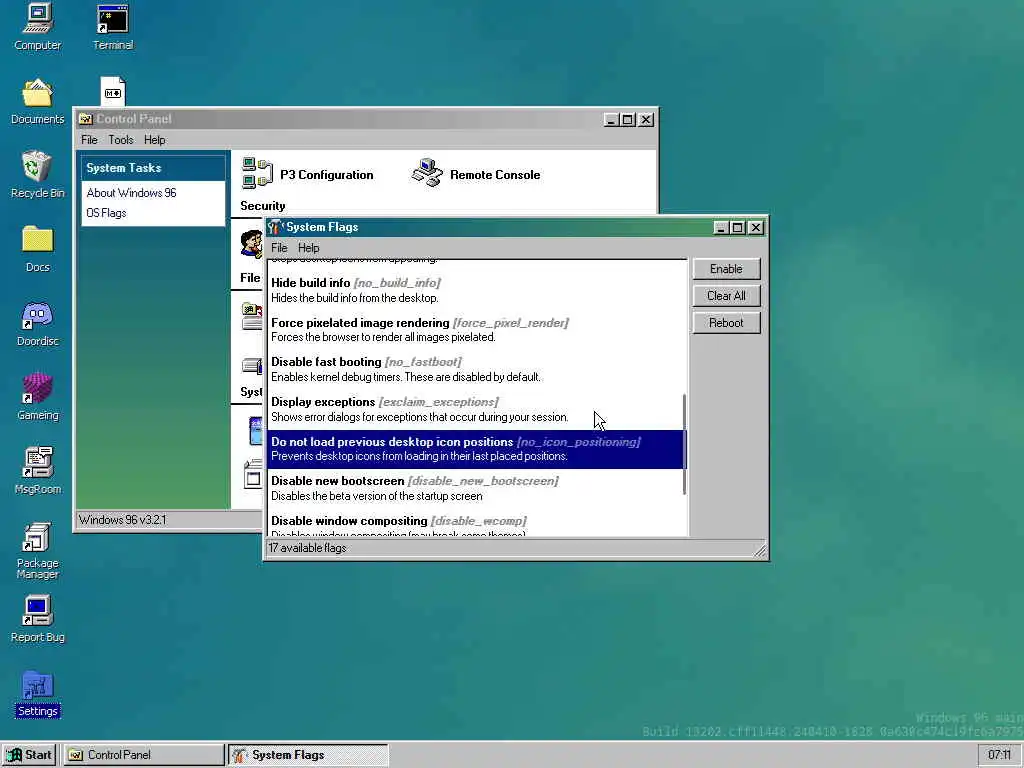1024x768 pixels.
Task: Open the Computer desktop icon
Action: click(x=37, y=26)
